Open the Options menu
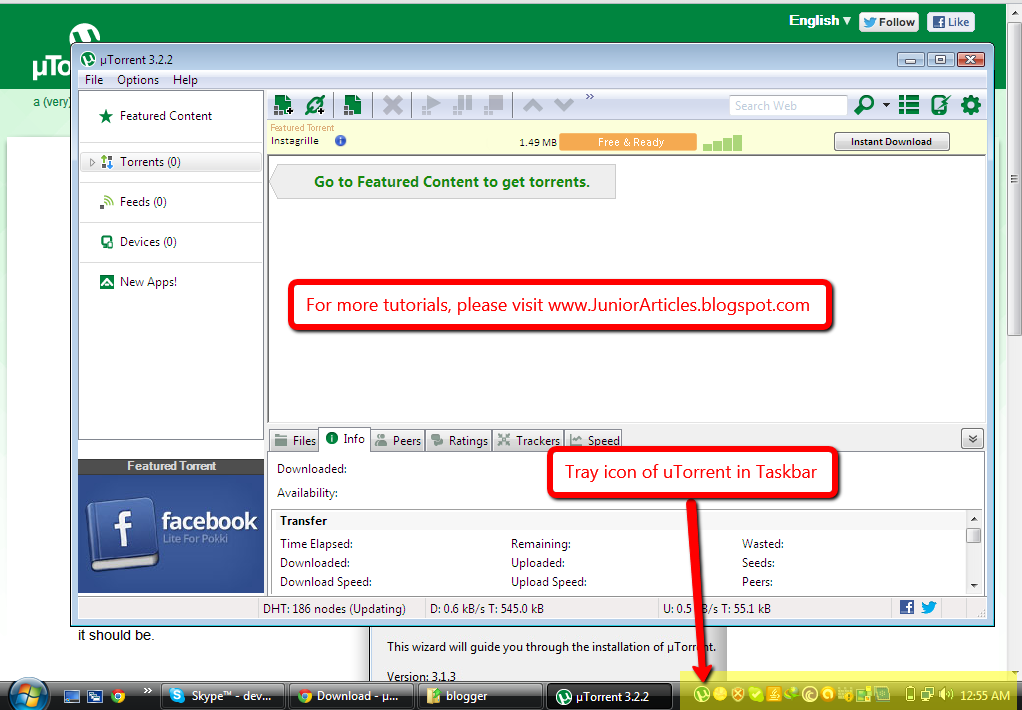The height and width of the screenshot is (710, 1022). pyautogui.click(x=138, y=80)
